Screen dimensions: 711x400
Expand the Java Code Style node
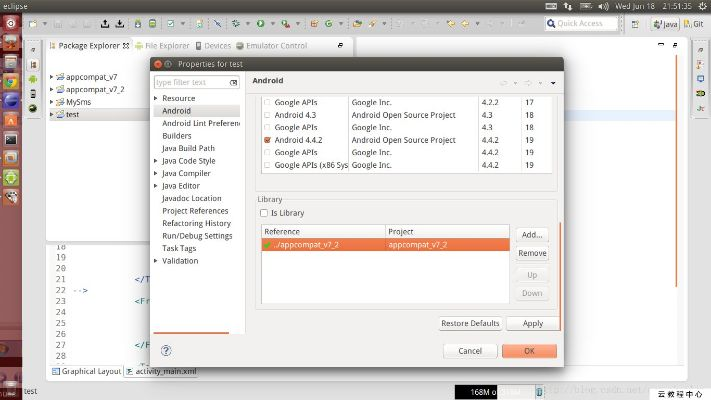[x=156, y=160]
